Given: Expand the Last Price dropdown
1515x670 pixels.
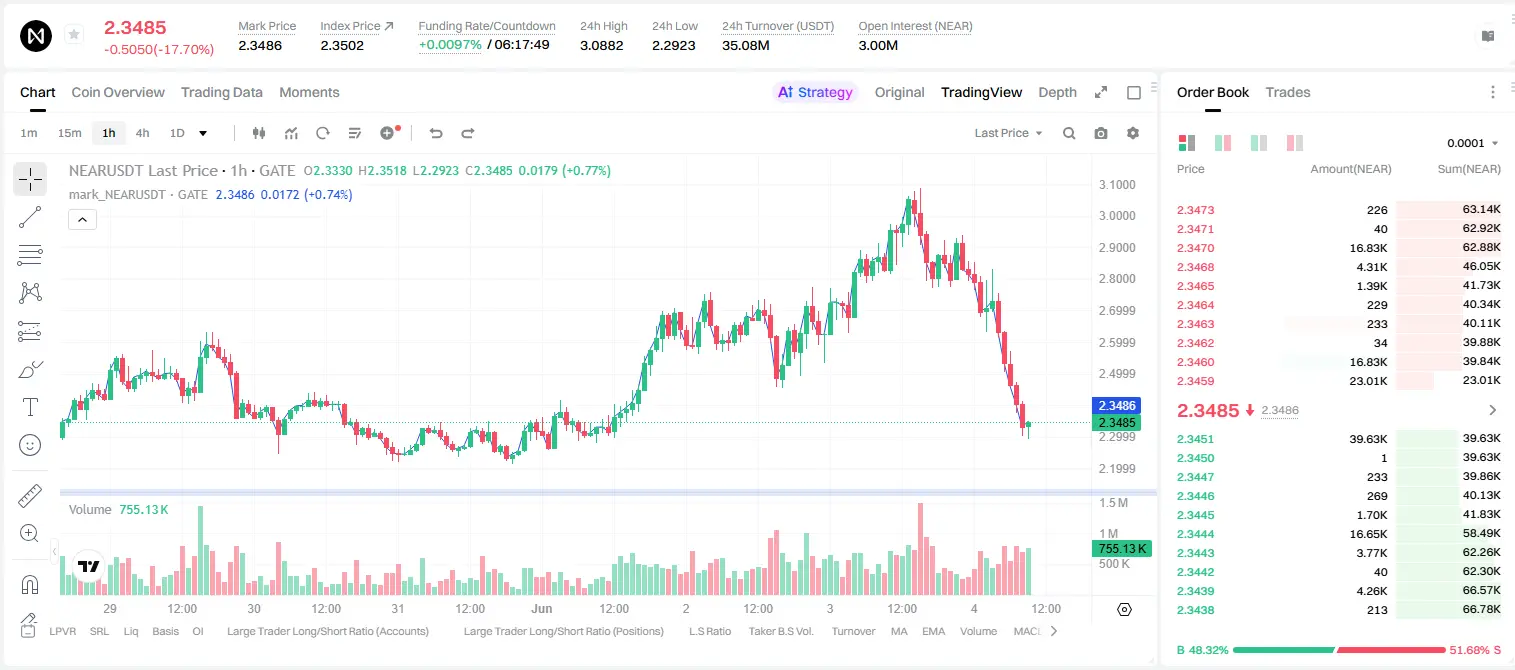Looking at the screenshot, I should [1009, 133].
